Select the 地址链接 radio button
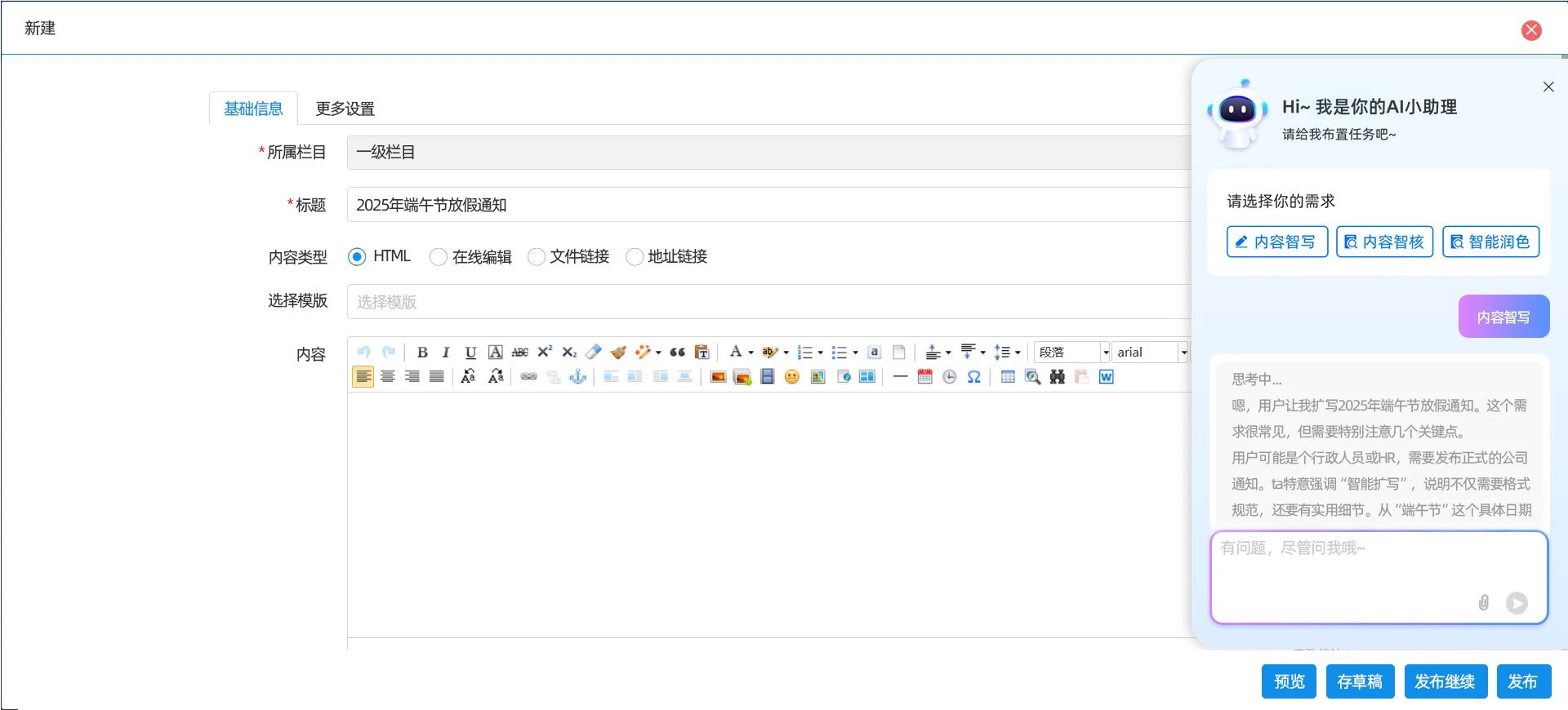Image resolution: width=1568 pixels, height=710 pixels. pyautogui.click(x=635, y=257)
